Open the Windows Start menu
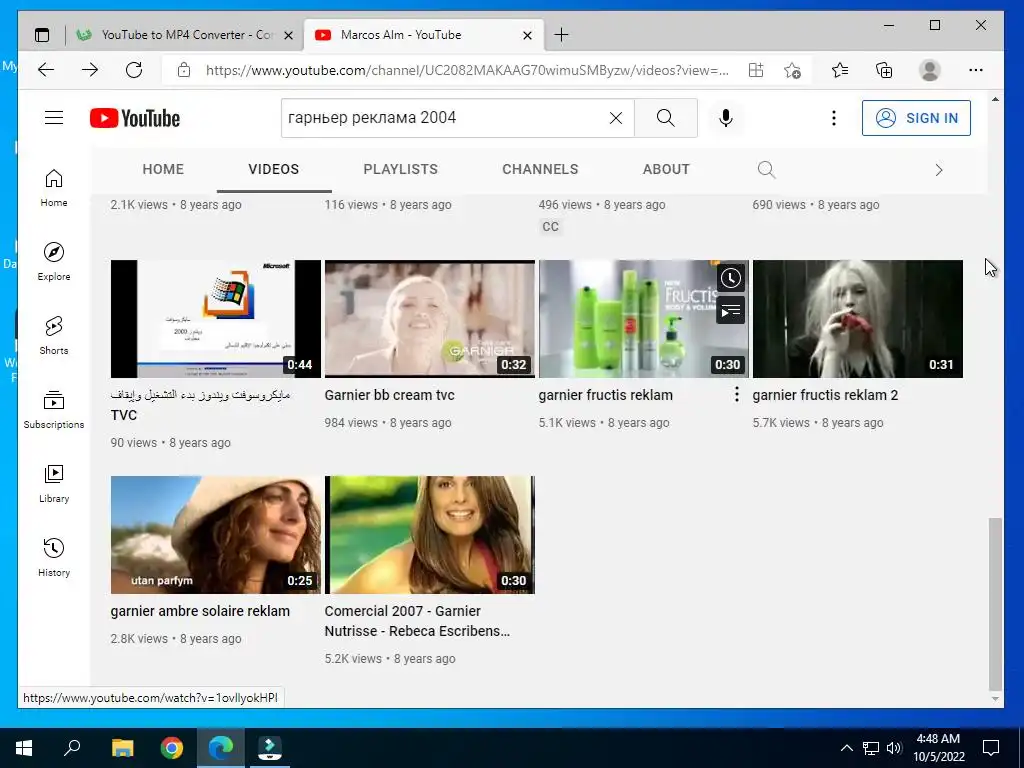Viewport: 1024px width, 768px height. 24,748
